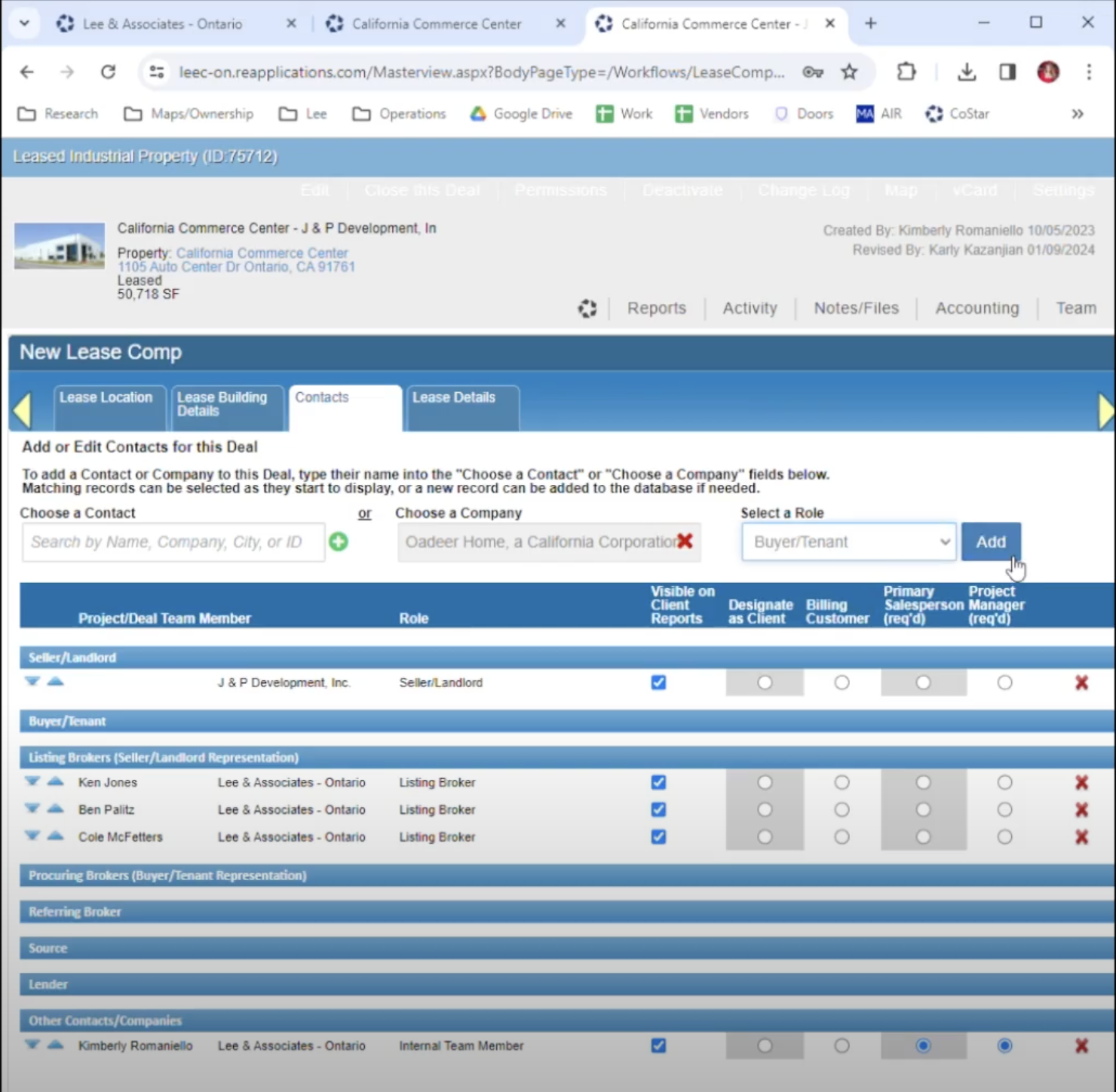Image resolution: width=1116 pixels, height=1092 pixels.
Task: Move Ken Jones up with arrow icon
Action: click(x=55, y=781)
